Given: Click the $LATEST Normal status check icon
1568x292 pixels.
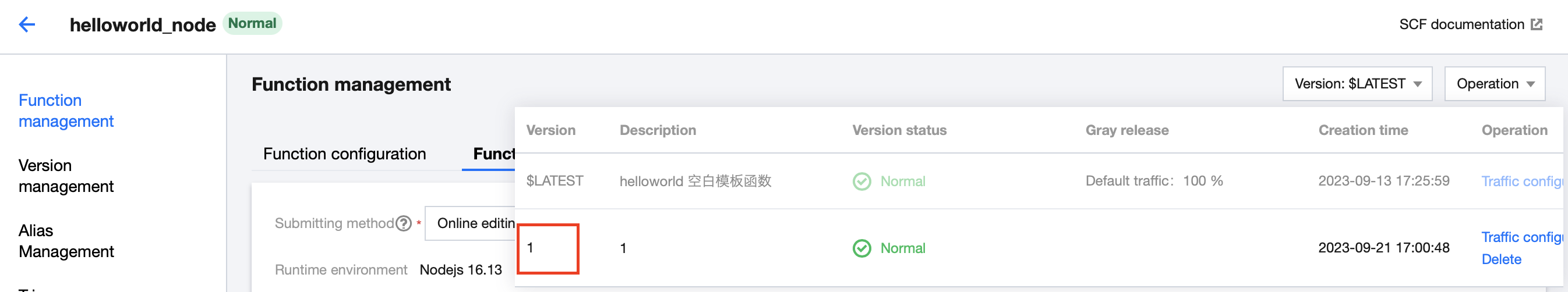Looking at the screenshot, I should (x=861, y=181).
